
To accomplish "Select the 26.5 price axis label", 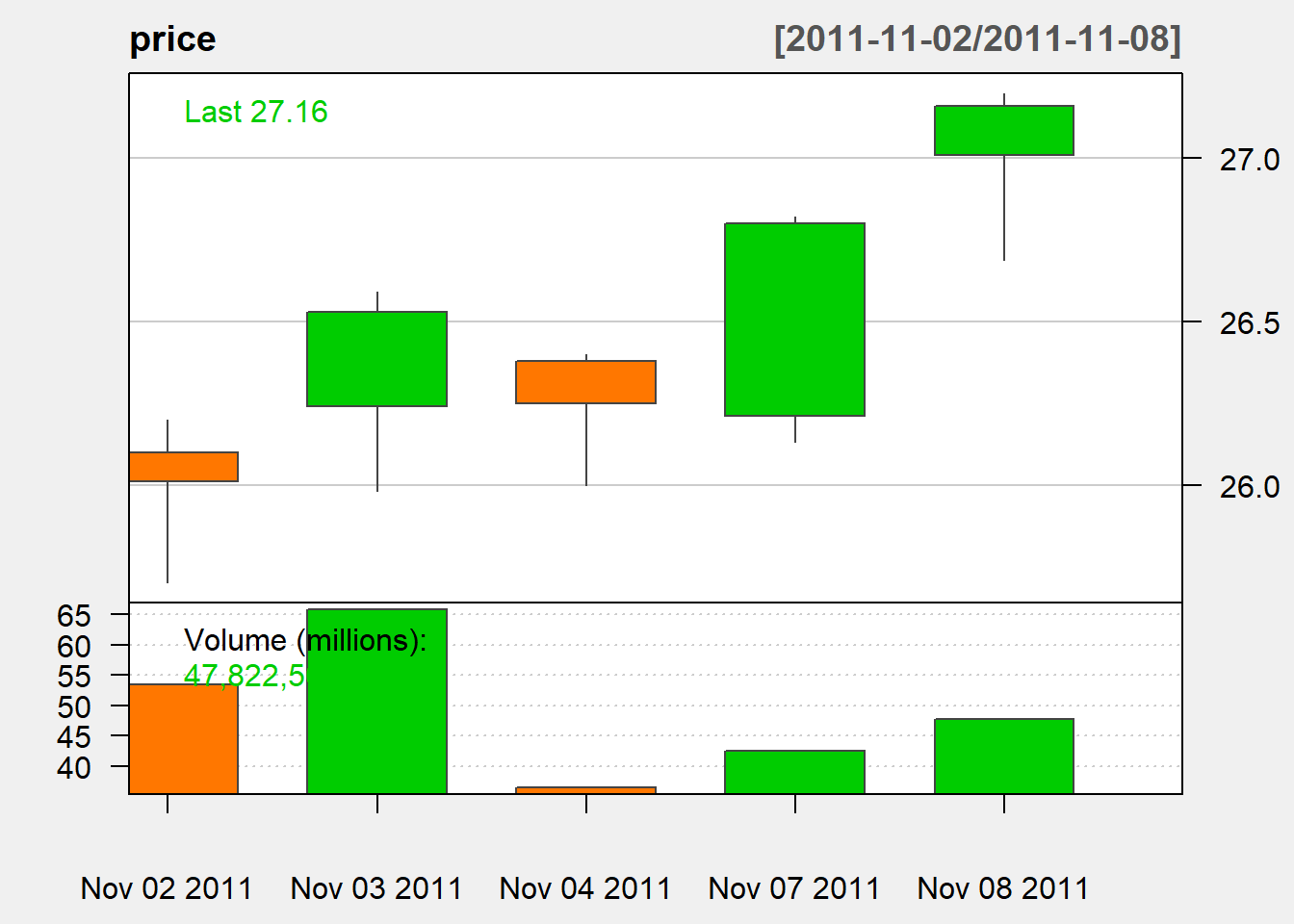I will click(1249, 322).
